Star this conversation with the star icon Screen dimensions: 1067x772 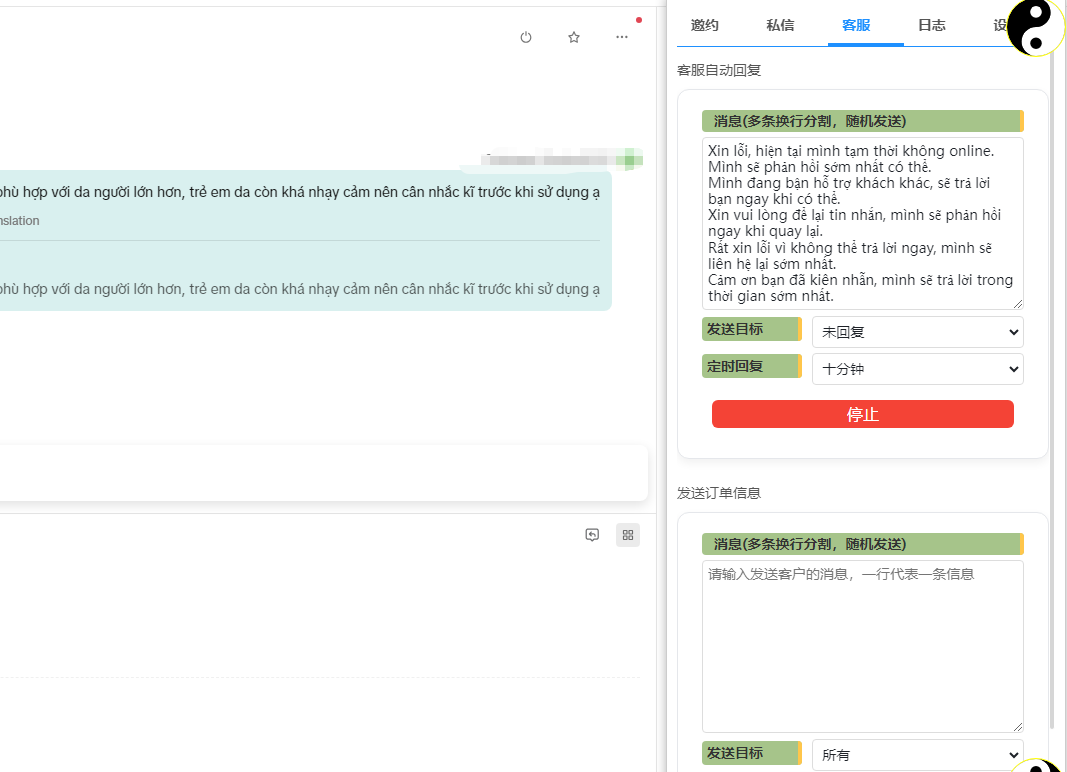[x=574, y=37]
